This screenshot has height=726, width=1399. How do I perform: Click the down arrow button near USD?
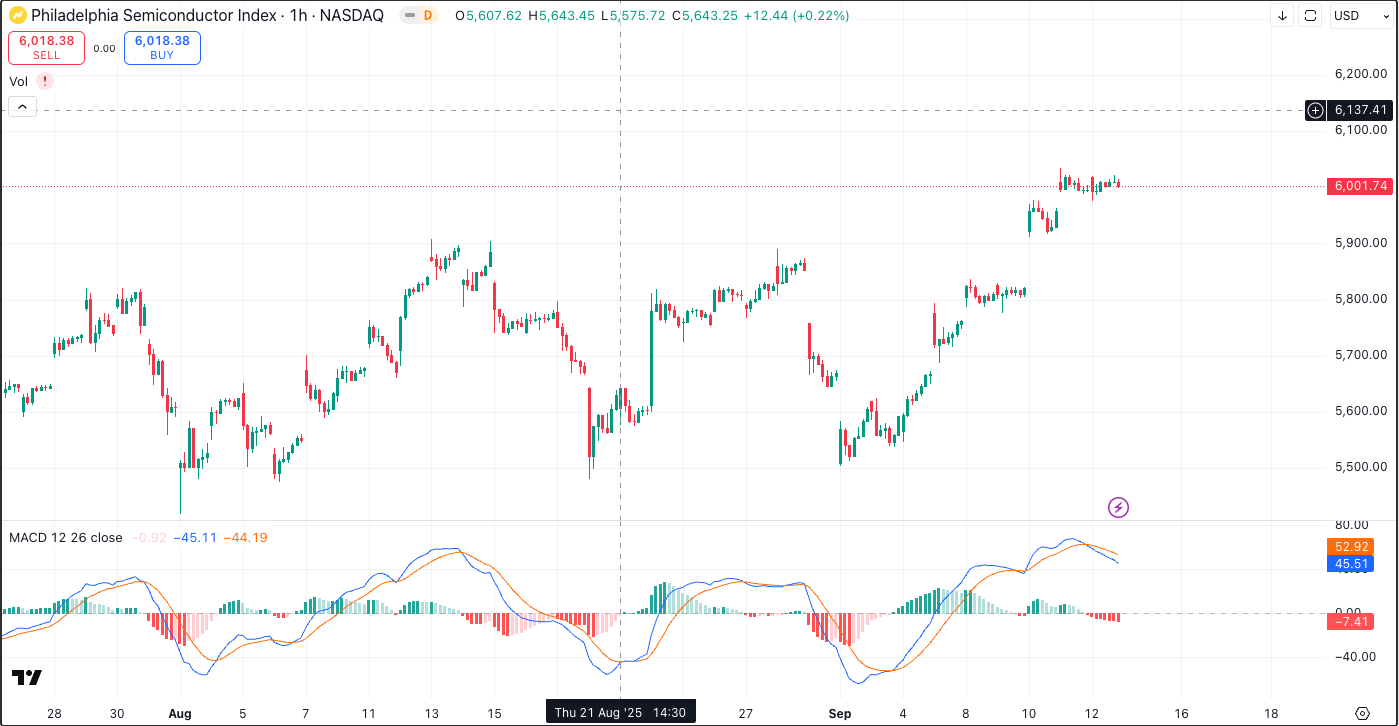click(x=1283, y=16)
